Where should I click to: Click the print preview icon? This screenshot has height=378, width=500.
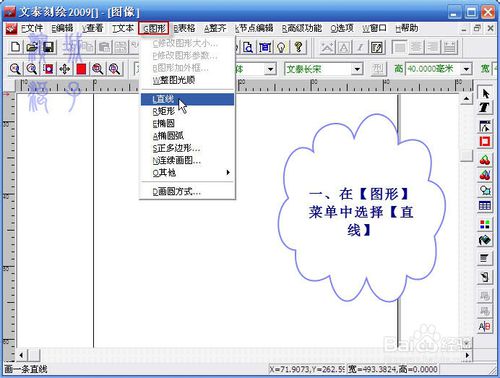pyautogui.click(x=248, y=47)
